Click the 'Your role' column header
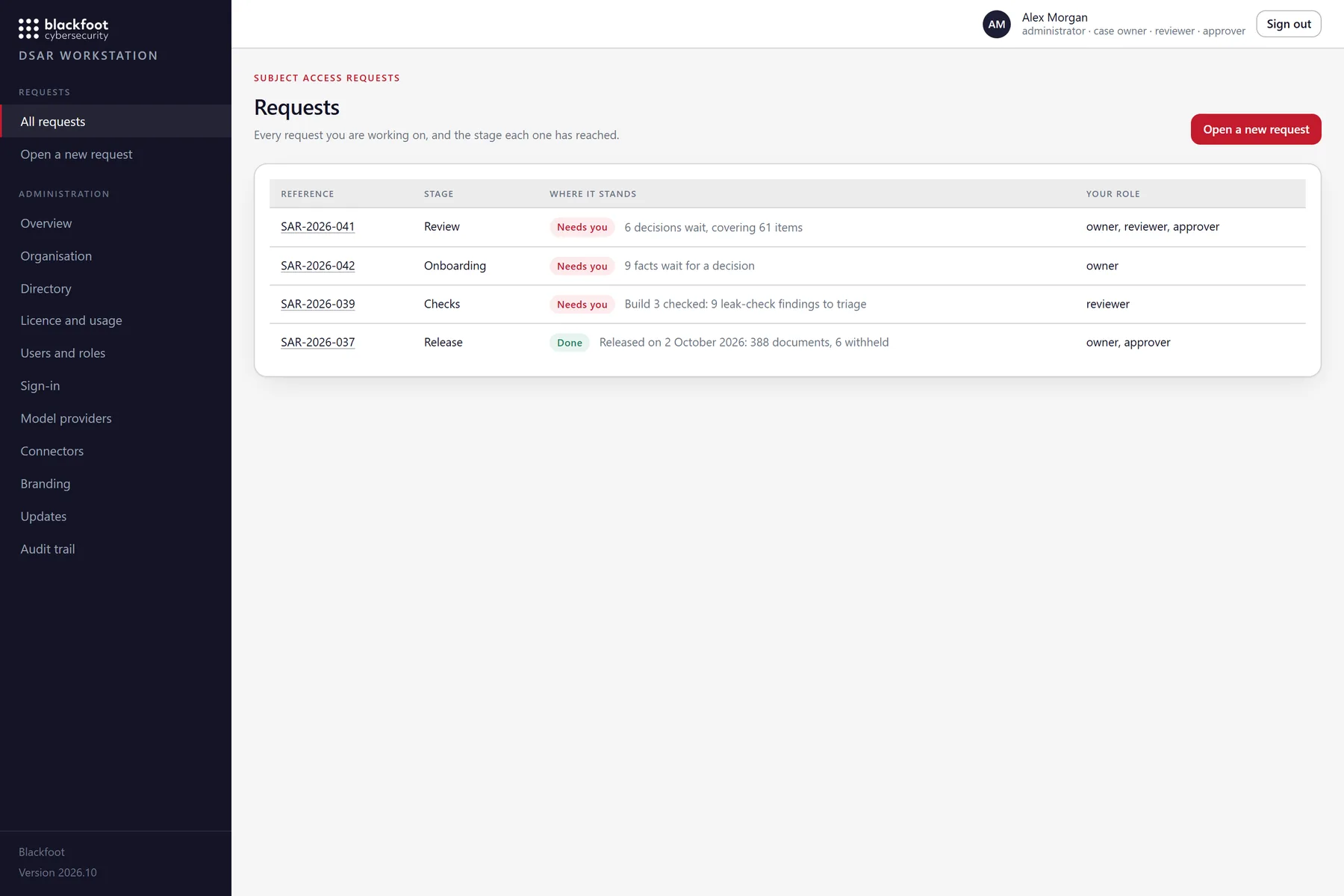Image resolution: width=1344 pixels, height=896 pixels. (1113, 194)
